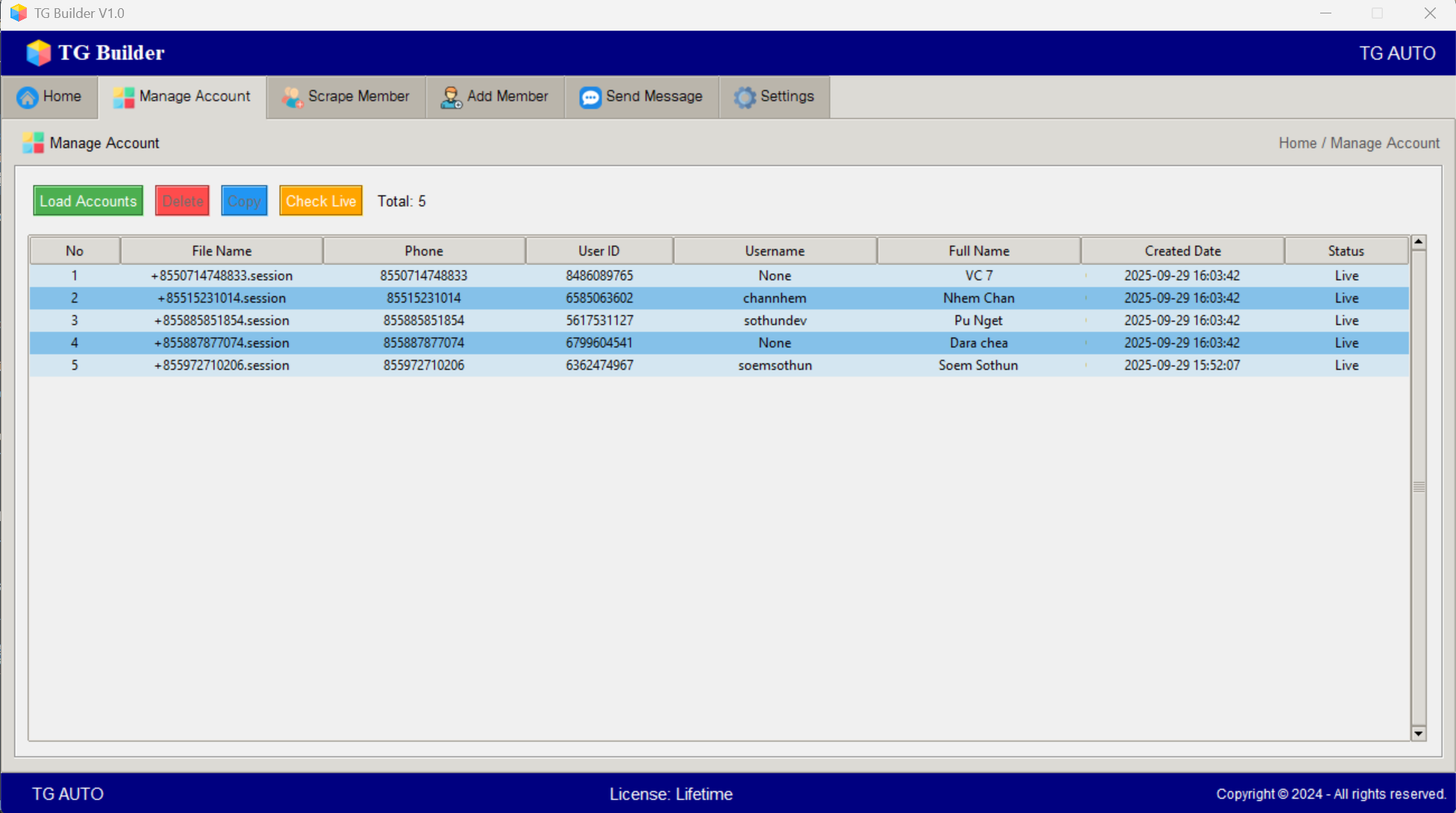Click the red Delete button

[182, 201]
